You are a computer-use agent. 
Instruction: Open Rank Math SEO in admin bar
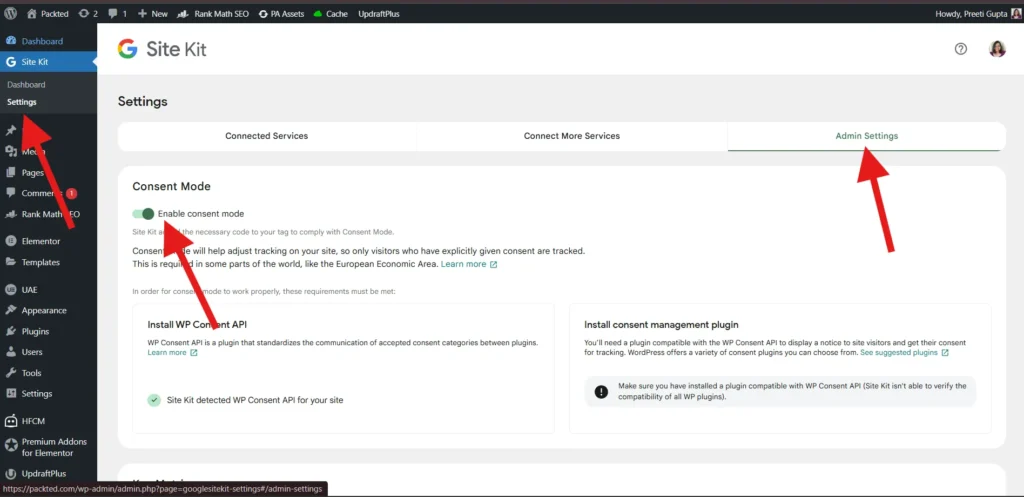pos(213,14)
